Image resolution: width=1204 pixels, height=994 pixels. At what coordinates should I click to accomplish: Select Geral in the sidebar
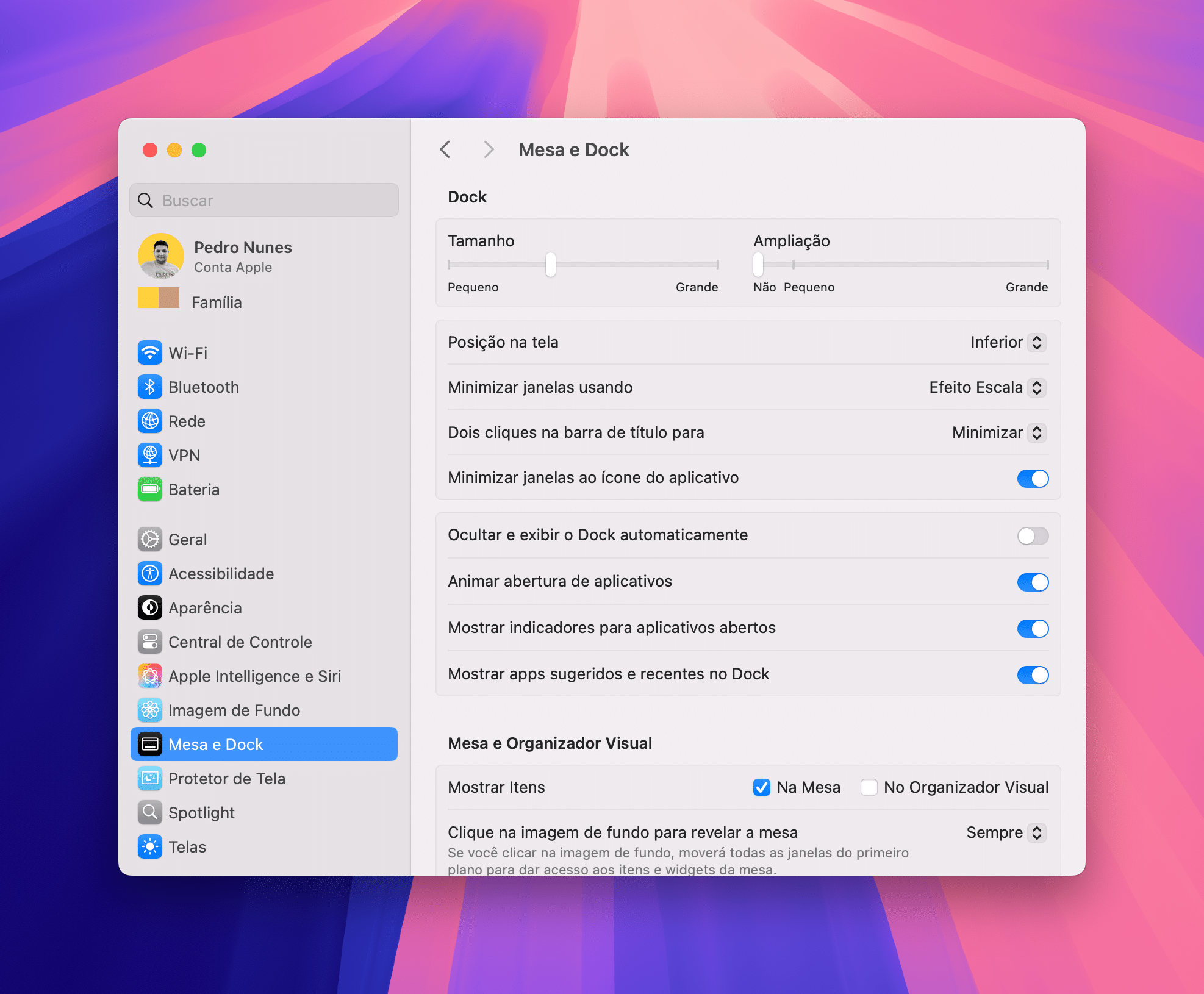tap(264, 539)
